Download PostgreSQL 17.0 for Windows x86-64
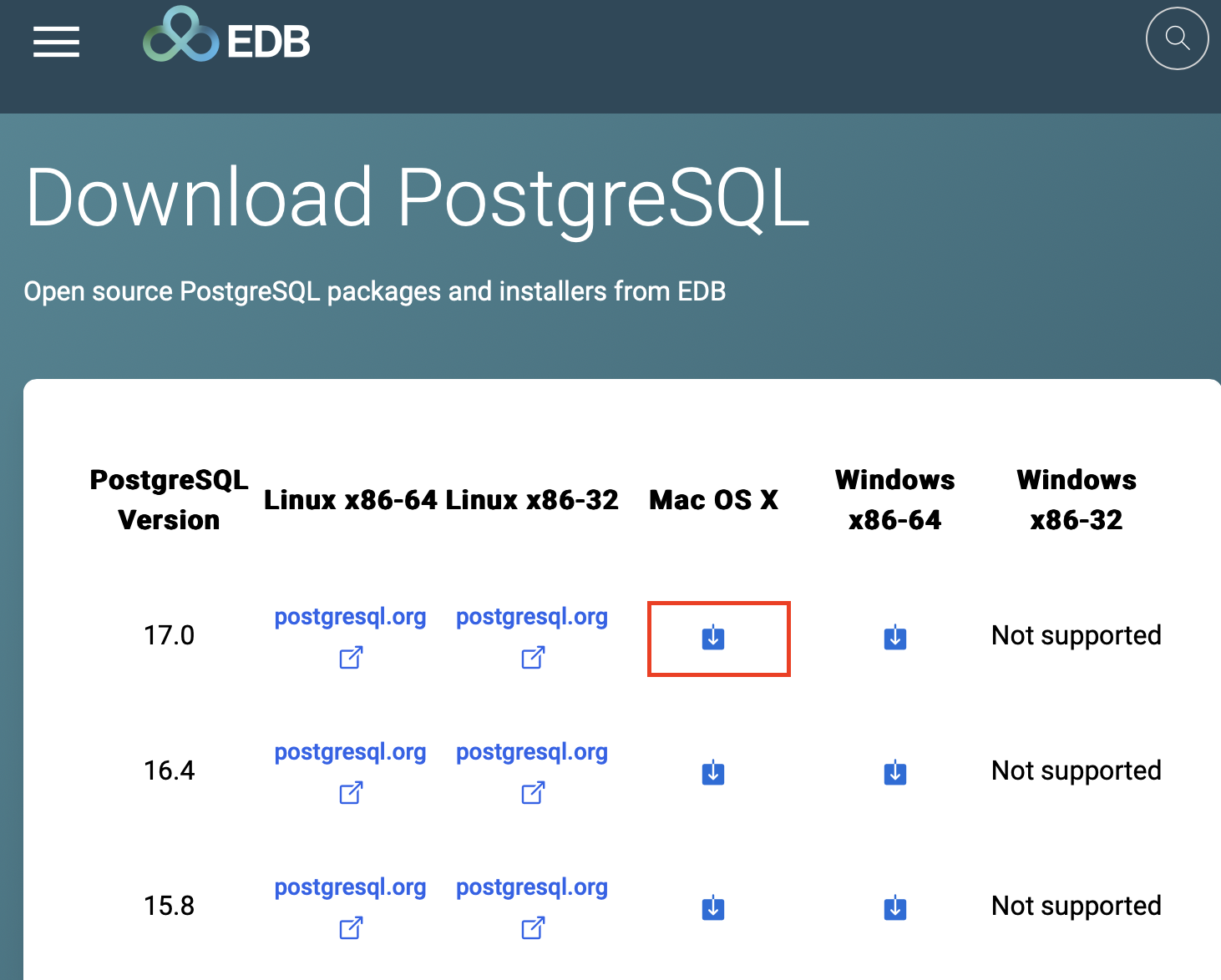This screenshot has height=980, width=1221. [895, 638]
